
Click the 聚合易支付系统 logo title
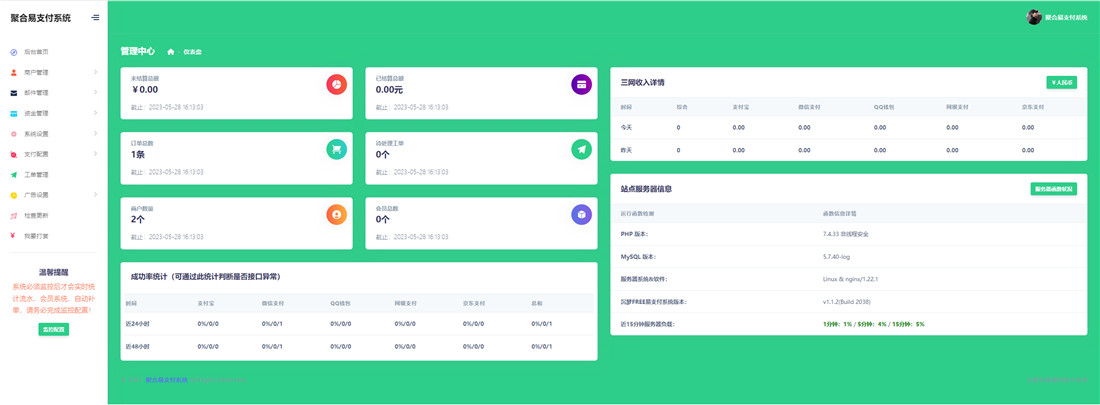tap(41, 18)
